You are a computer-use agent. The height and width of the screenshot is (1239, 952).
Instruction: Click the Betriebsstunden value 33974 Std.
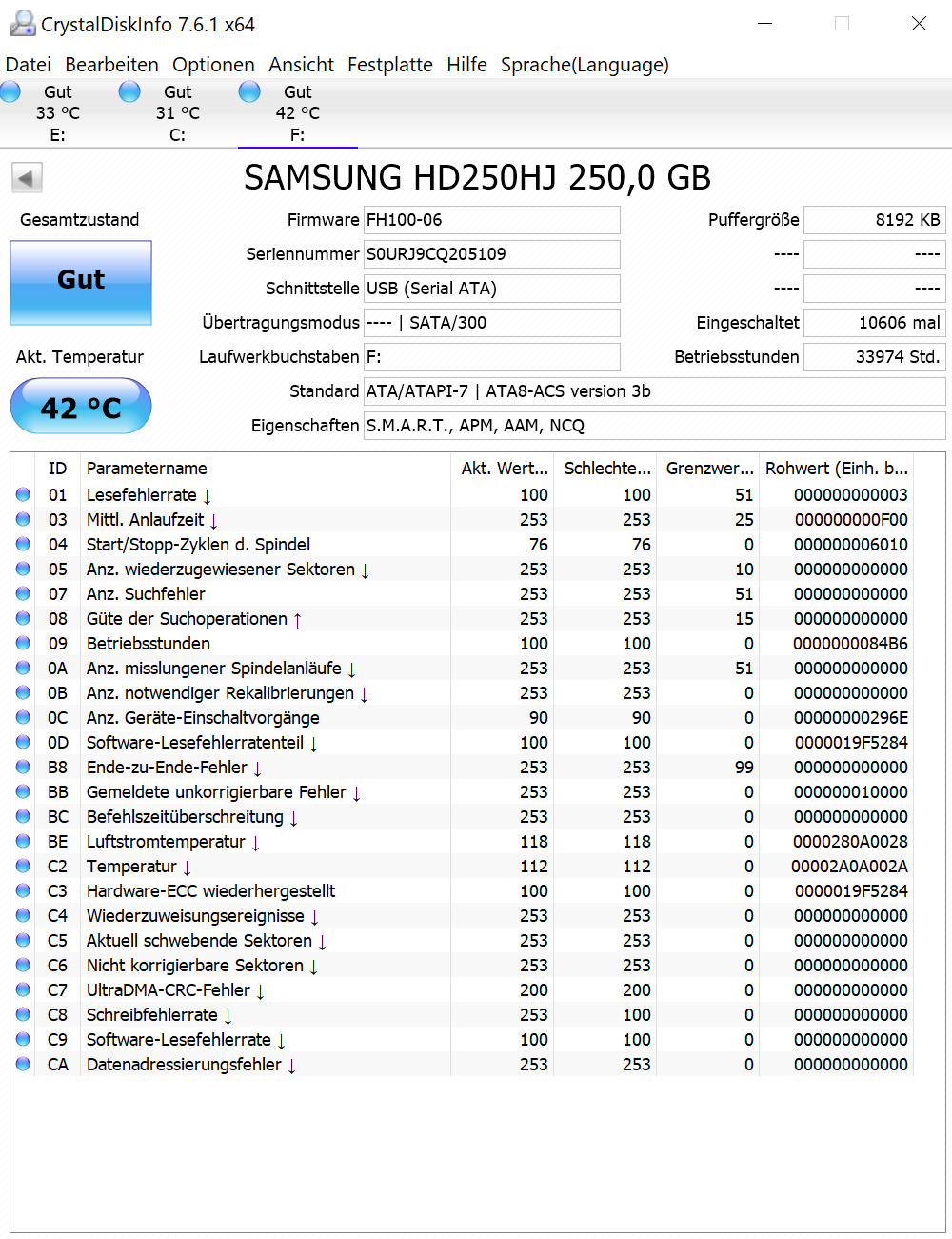tap(875, 357)
